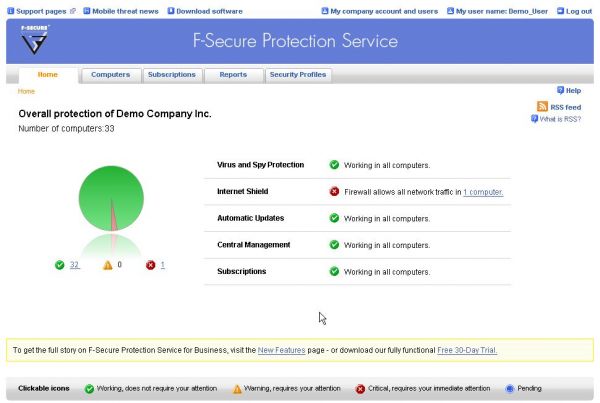Click the red critical icon under chart
Viewport: 600px width, 403px height.
click(151, 265)
